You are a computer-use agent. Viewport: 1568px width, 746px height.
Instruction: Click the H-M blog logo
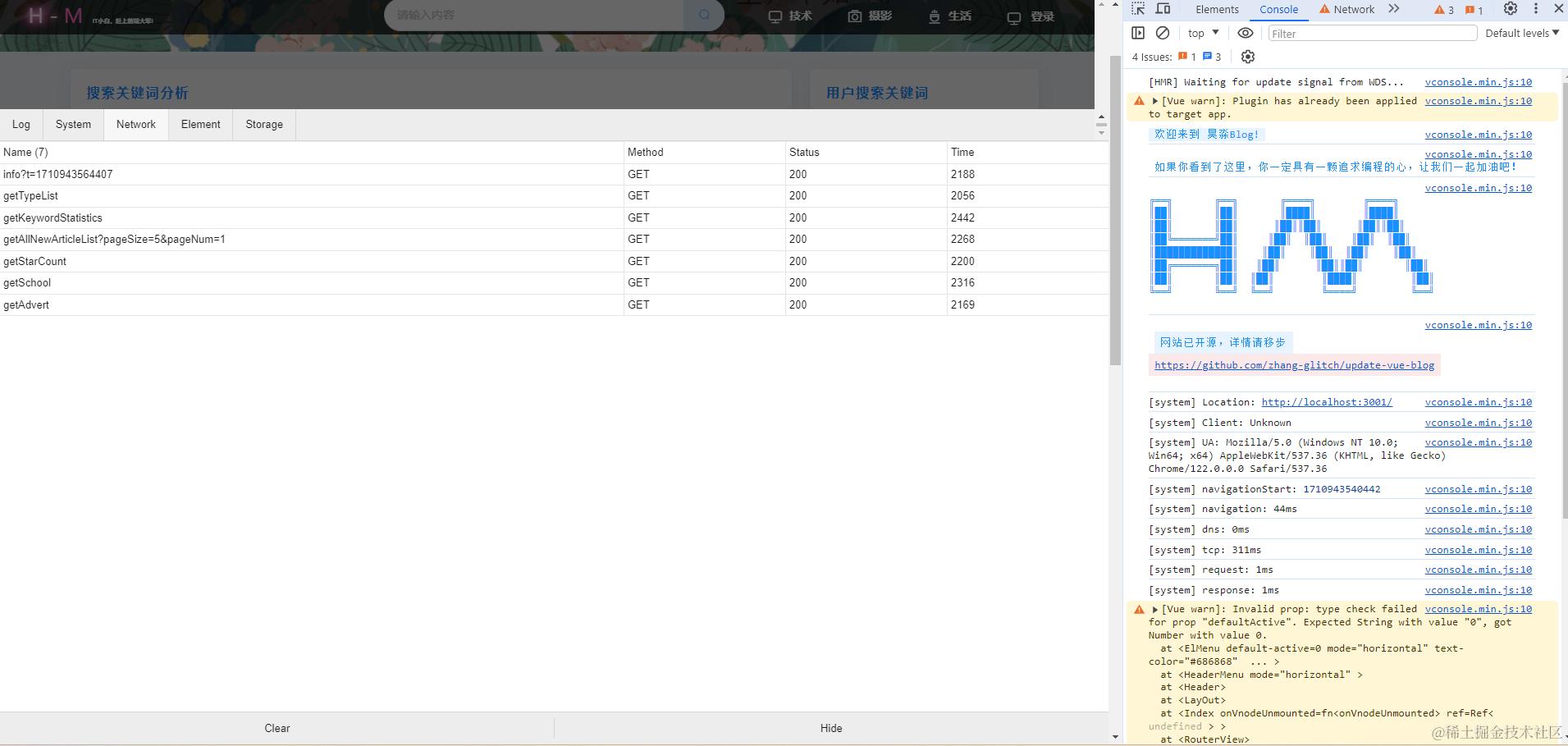coord(55,16)
